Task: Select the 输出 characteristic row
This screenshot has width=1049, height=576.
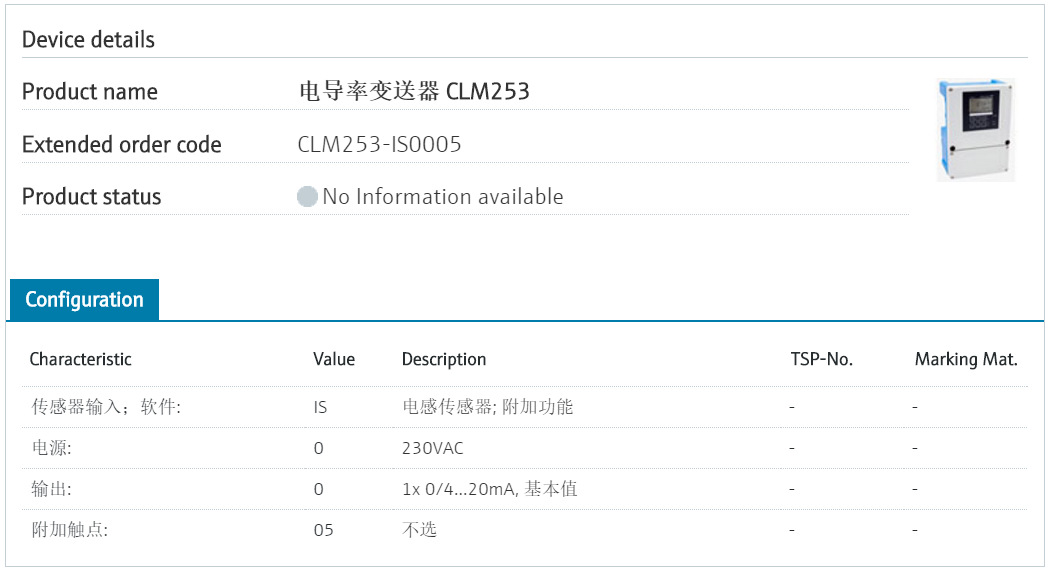Action: pyautogui.click(x=524, y=489)
